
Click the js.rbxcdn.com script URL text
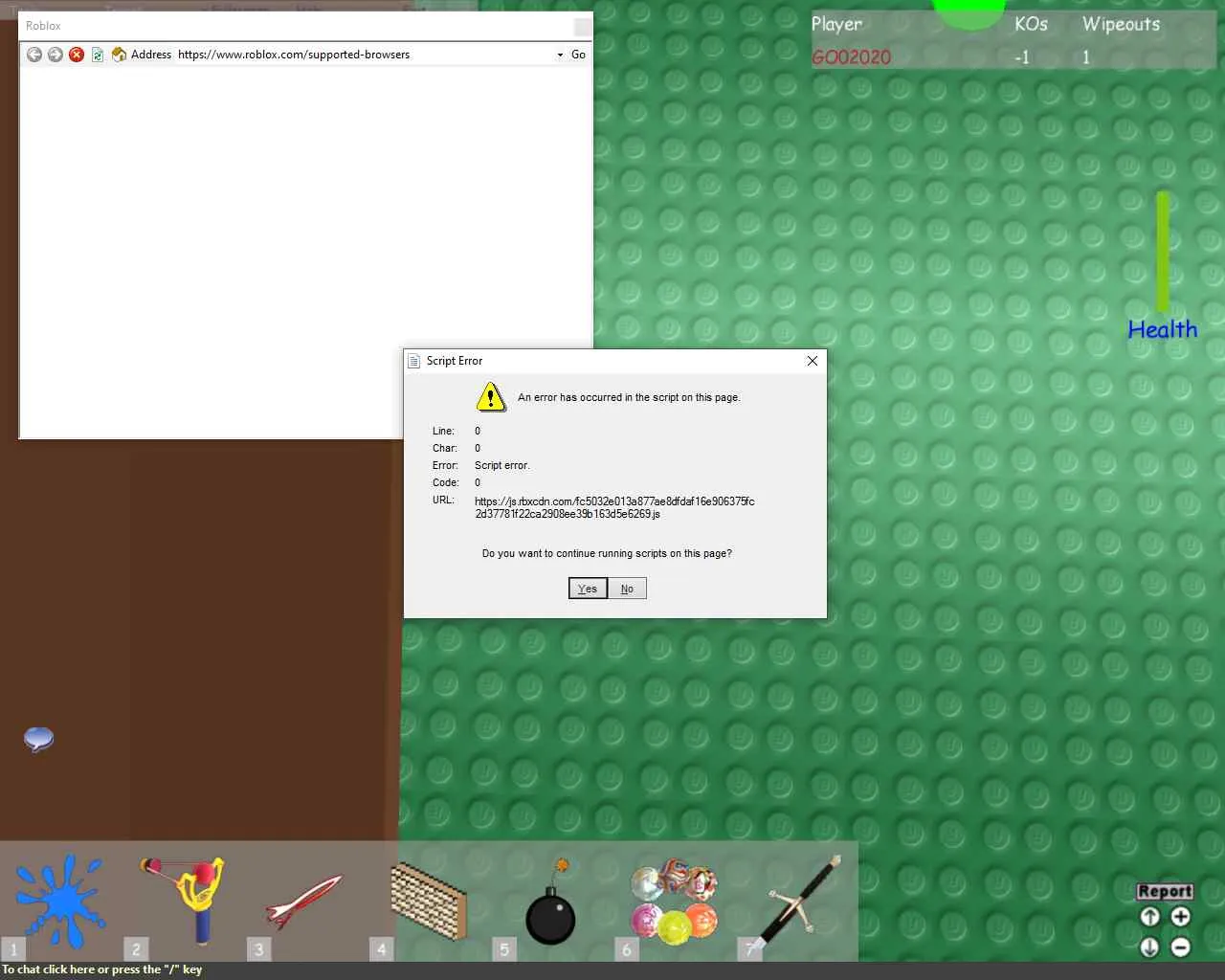[x=614, y=507]
